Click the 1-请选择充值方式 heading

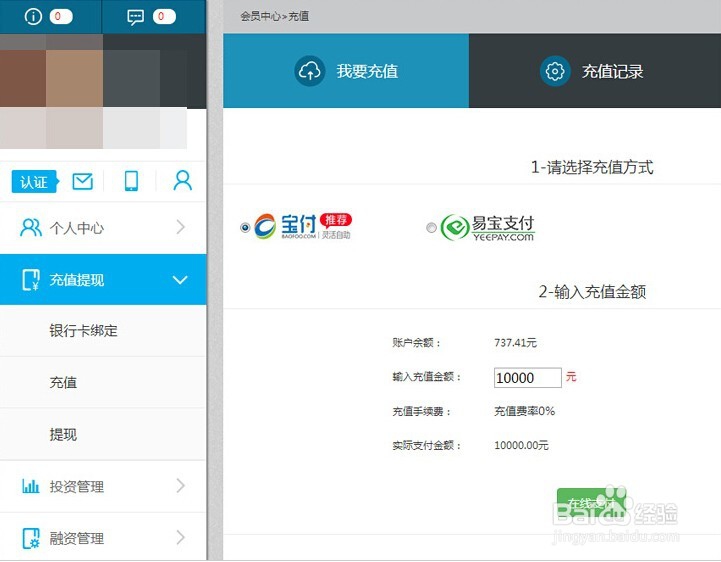pos(592,167)
